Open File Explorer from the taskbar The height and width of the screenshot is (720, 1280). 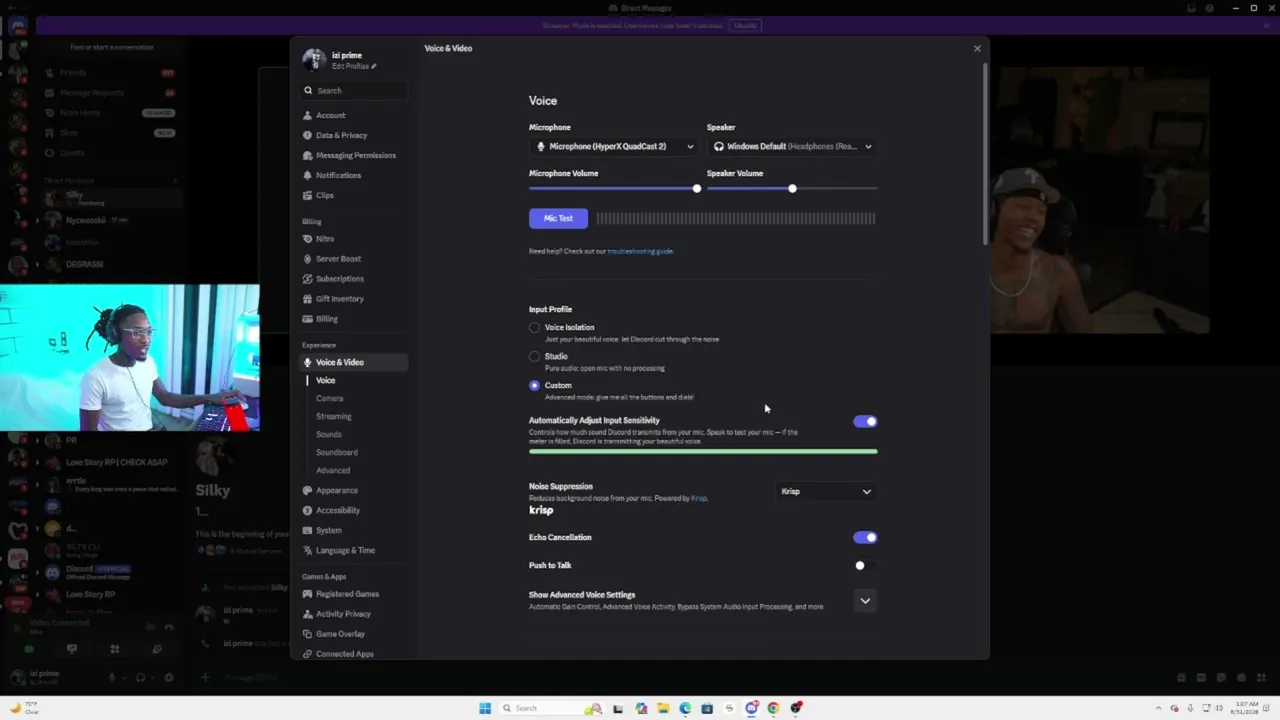click(x=663, y=708)
